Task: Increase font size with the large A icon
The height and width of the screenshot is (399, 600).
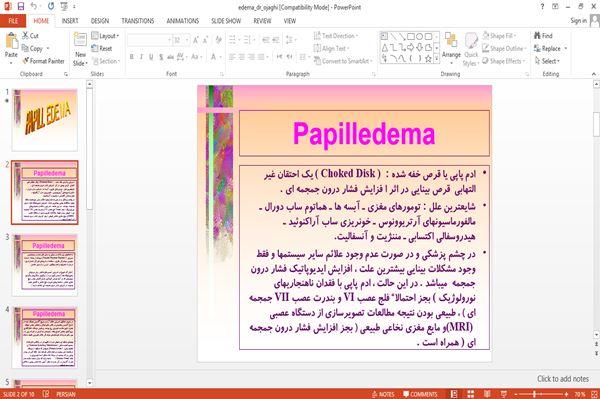Action: [x=196, y=40]
